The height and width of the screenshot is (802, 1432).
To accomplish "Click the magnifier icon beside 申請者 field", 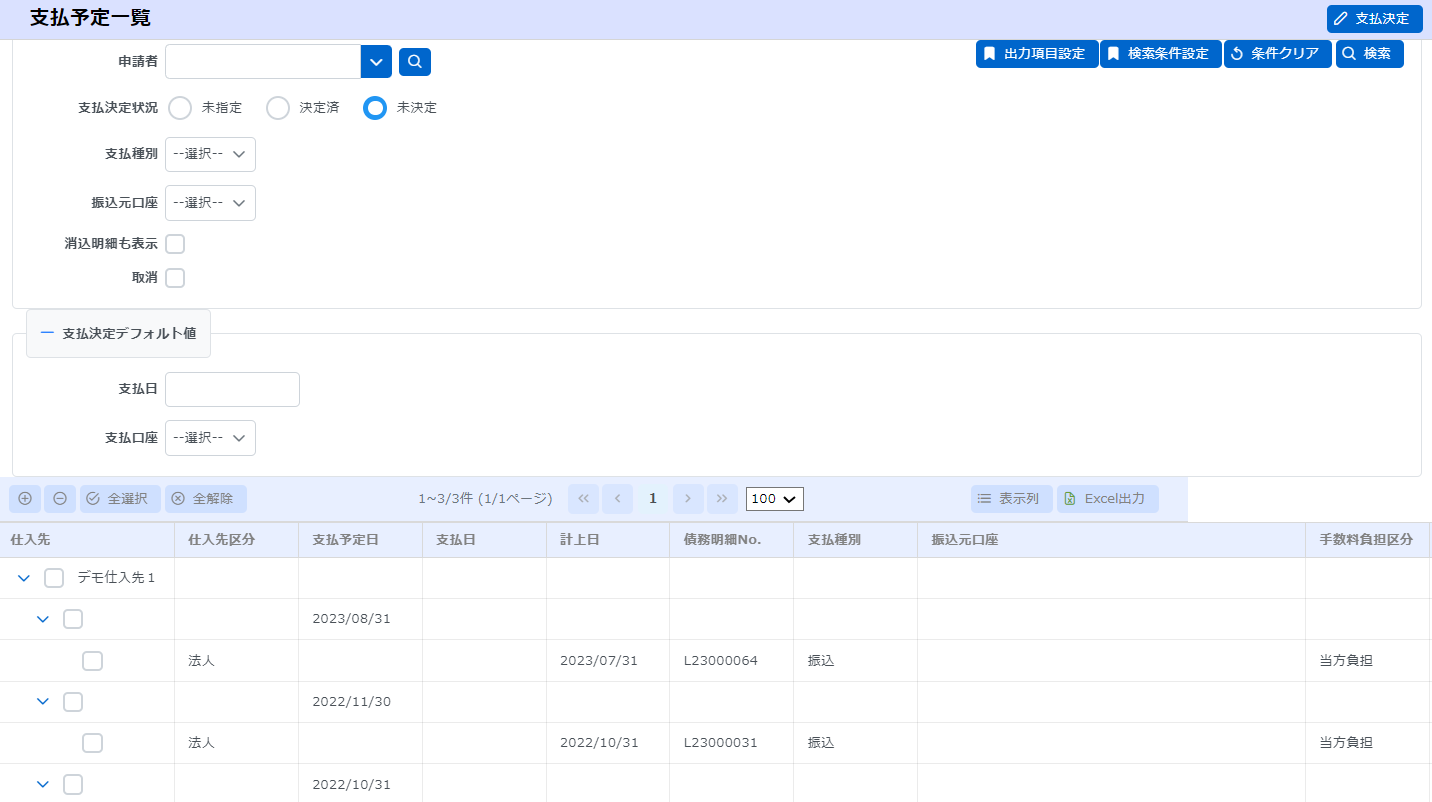I will coord(415,62).
